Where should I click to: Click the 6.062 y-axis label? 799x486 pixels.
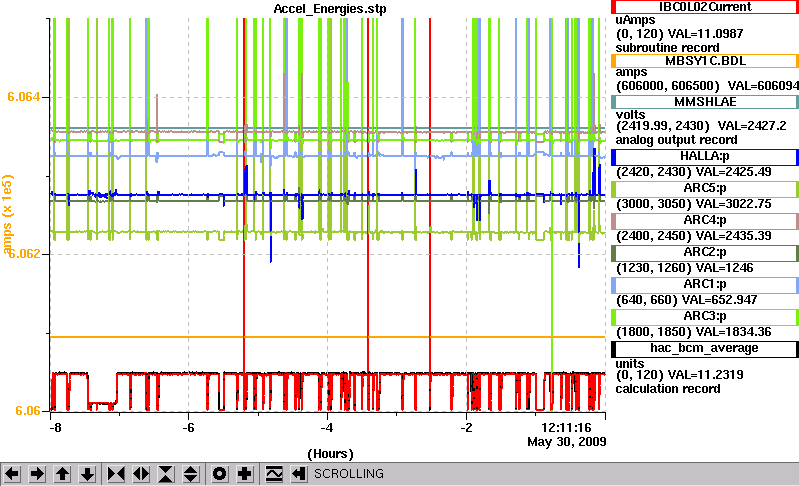point(25,254)
